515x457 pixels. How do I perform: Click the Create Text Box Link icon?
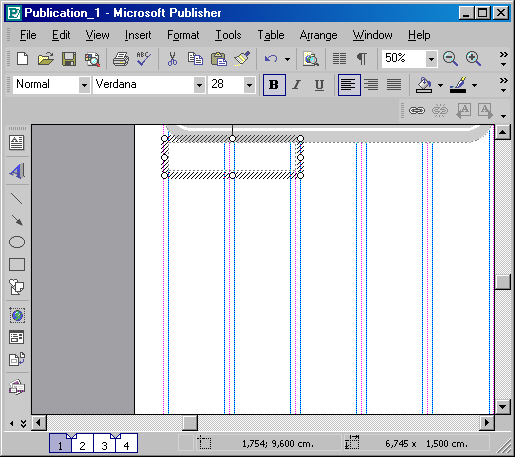coord(417,110)
